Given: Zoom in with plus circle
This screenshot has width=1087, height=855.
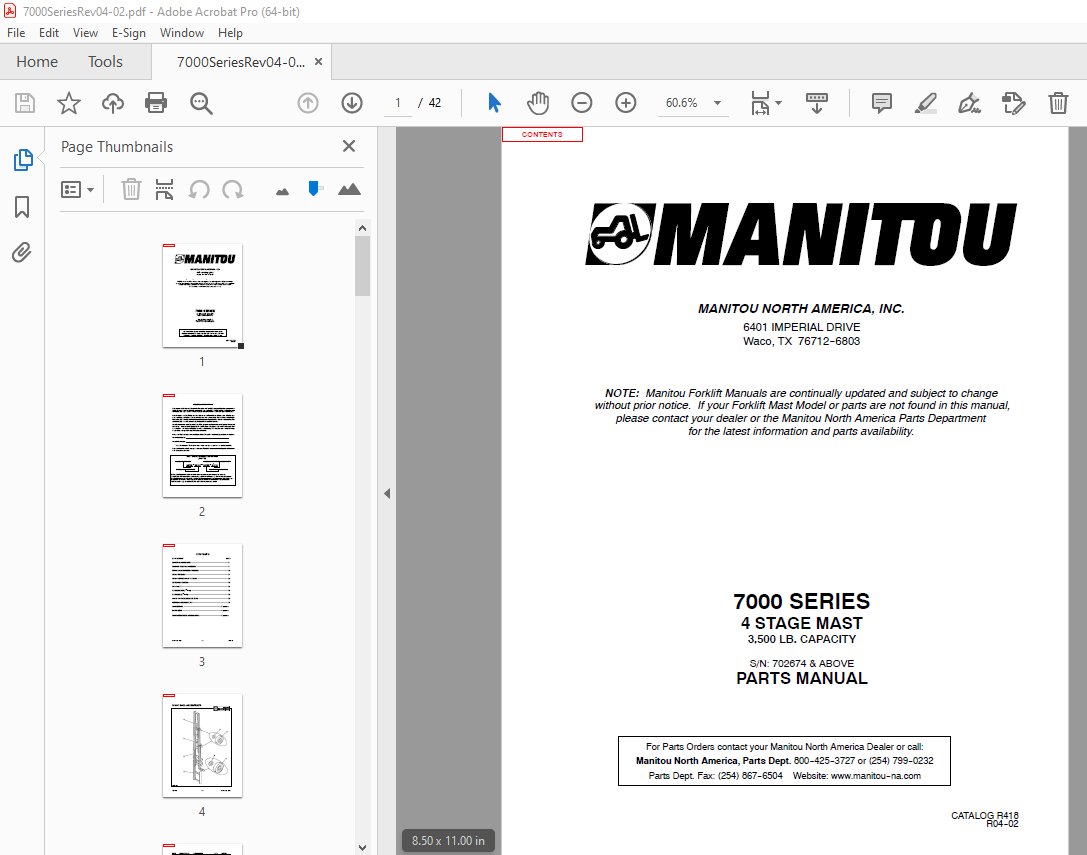Looking at the screenshot, I should point(625,103).
